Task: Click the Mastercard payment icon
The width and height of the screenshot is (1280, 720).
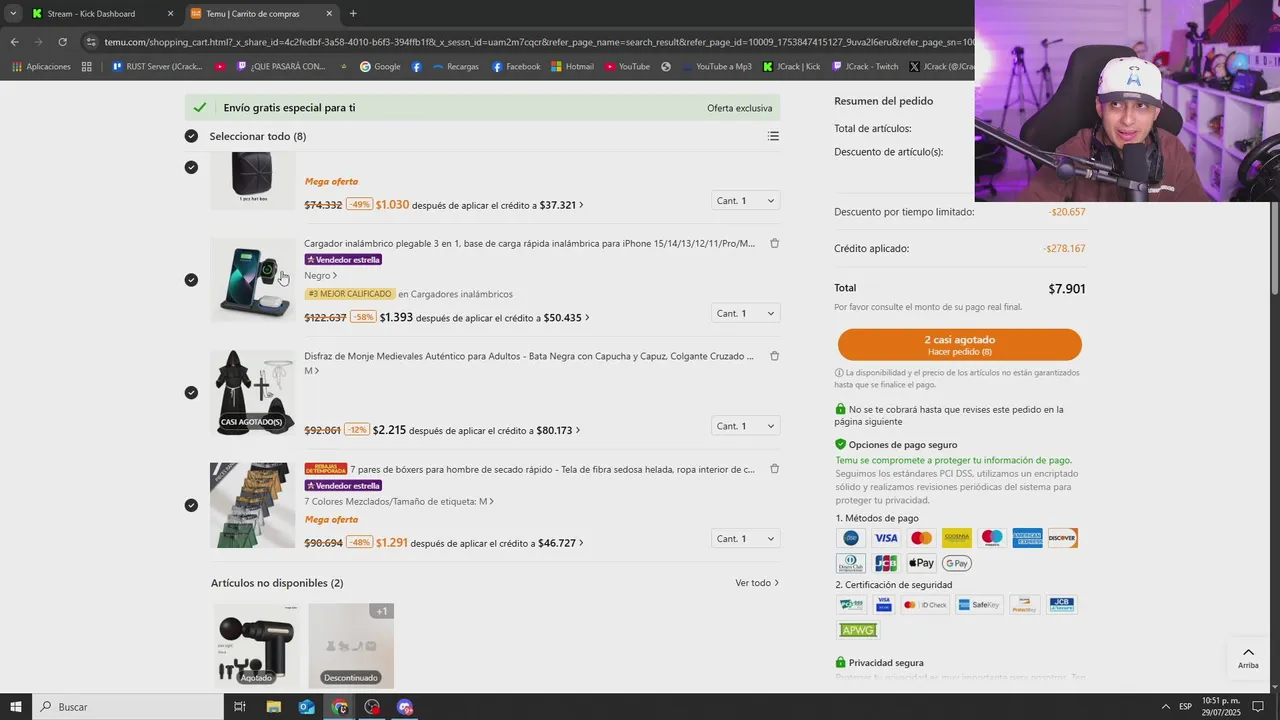Action: (x=921, y=538)
